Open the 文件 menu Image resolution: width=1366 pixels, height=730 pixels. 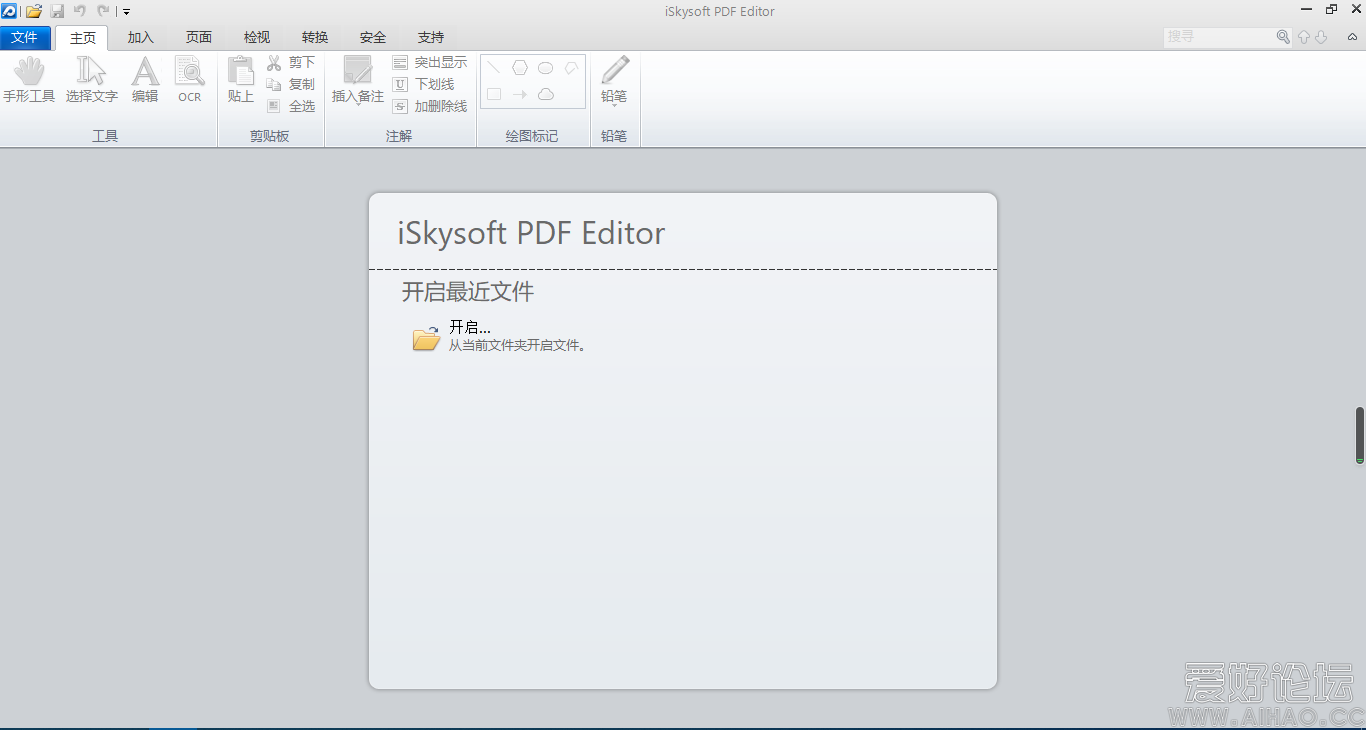click(25, 37)
